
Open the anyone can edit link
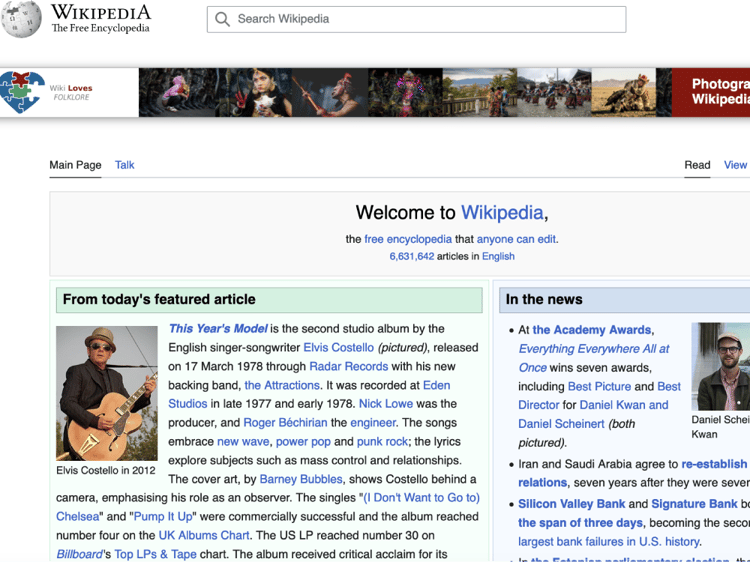point(516,239)
